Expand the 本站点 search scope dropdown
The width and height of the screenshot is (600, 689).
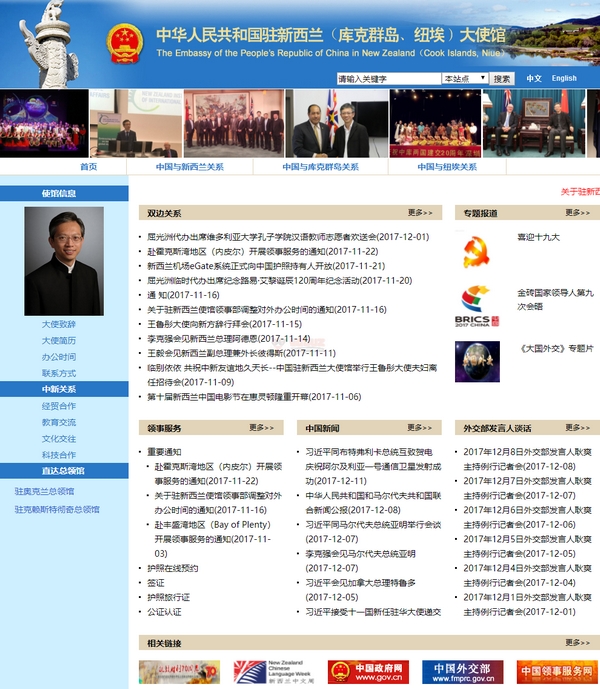tap(465, 79)
